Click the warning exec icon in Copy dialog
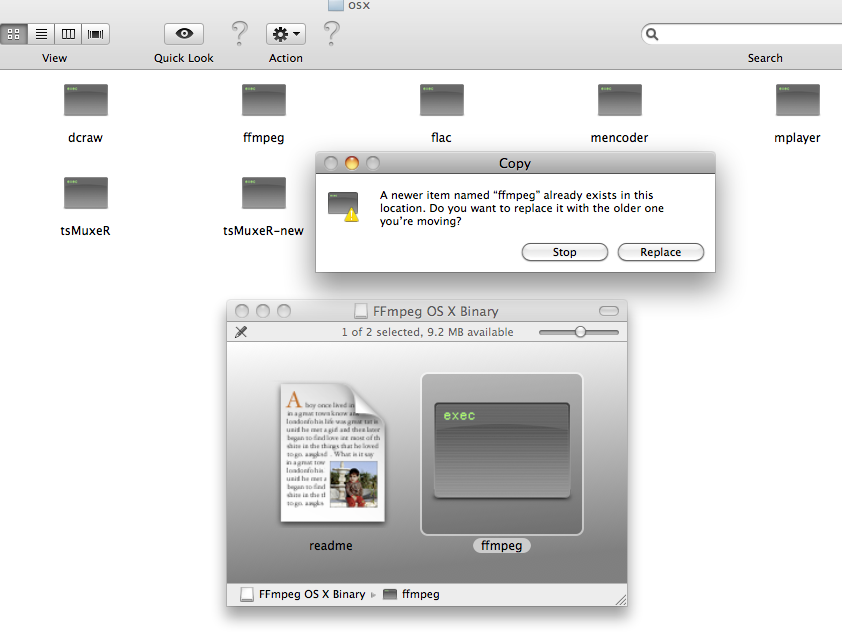Image resolution: width=842 pixels, height=636 pixels. click(343, 207)
